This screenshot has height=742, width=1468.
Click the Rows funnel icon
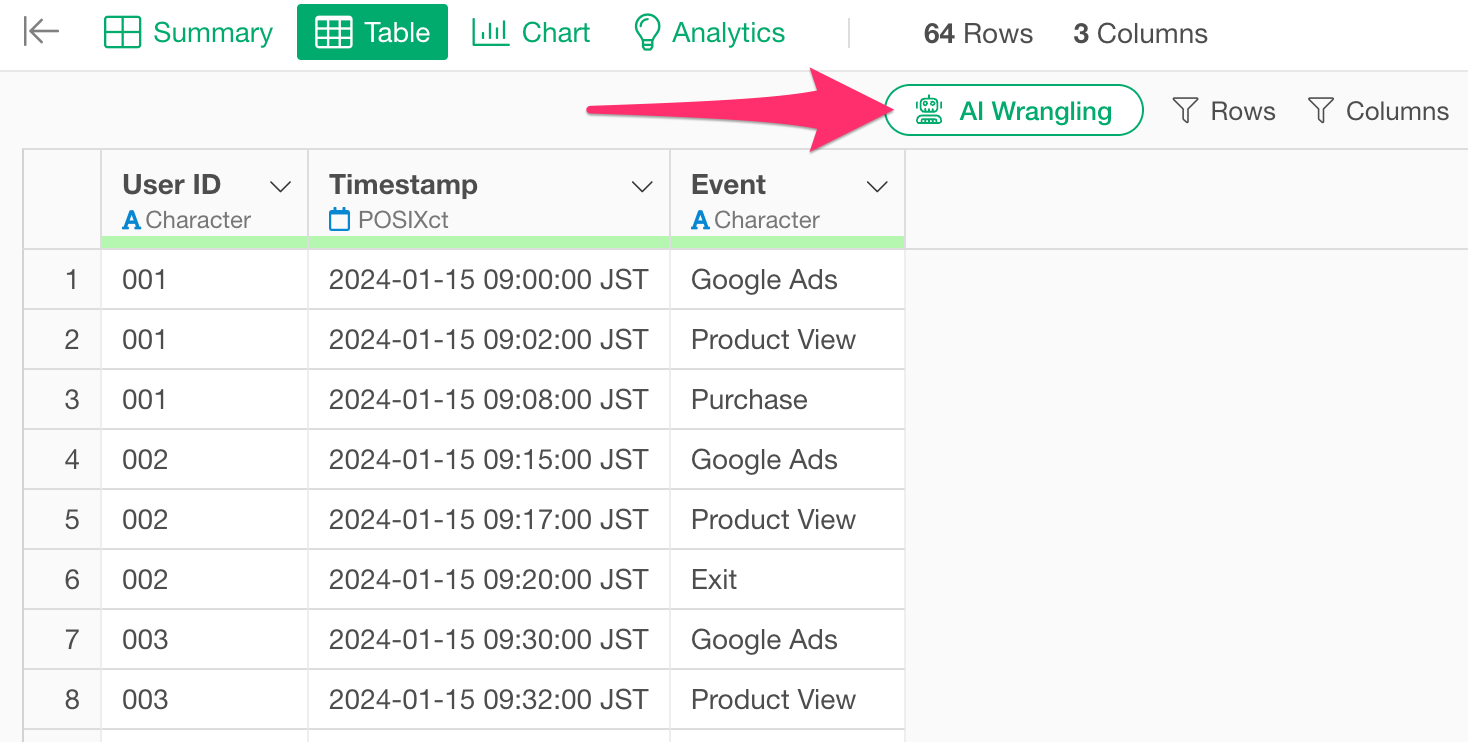point(1185,111)
